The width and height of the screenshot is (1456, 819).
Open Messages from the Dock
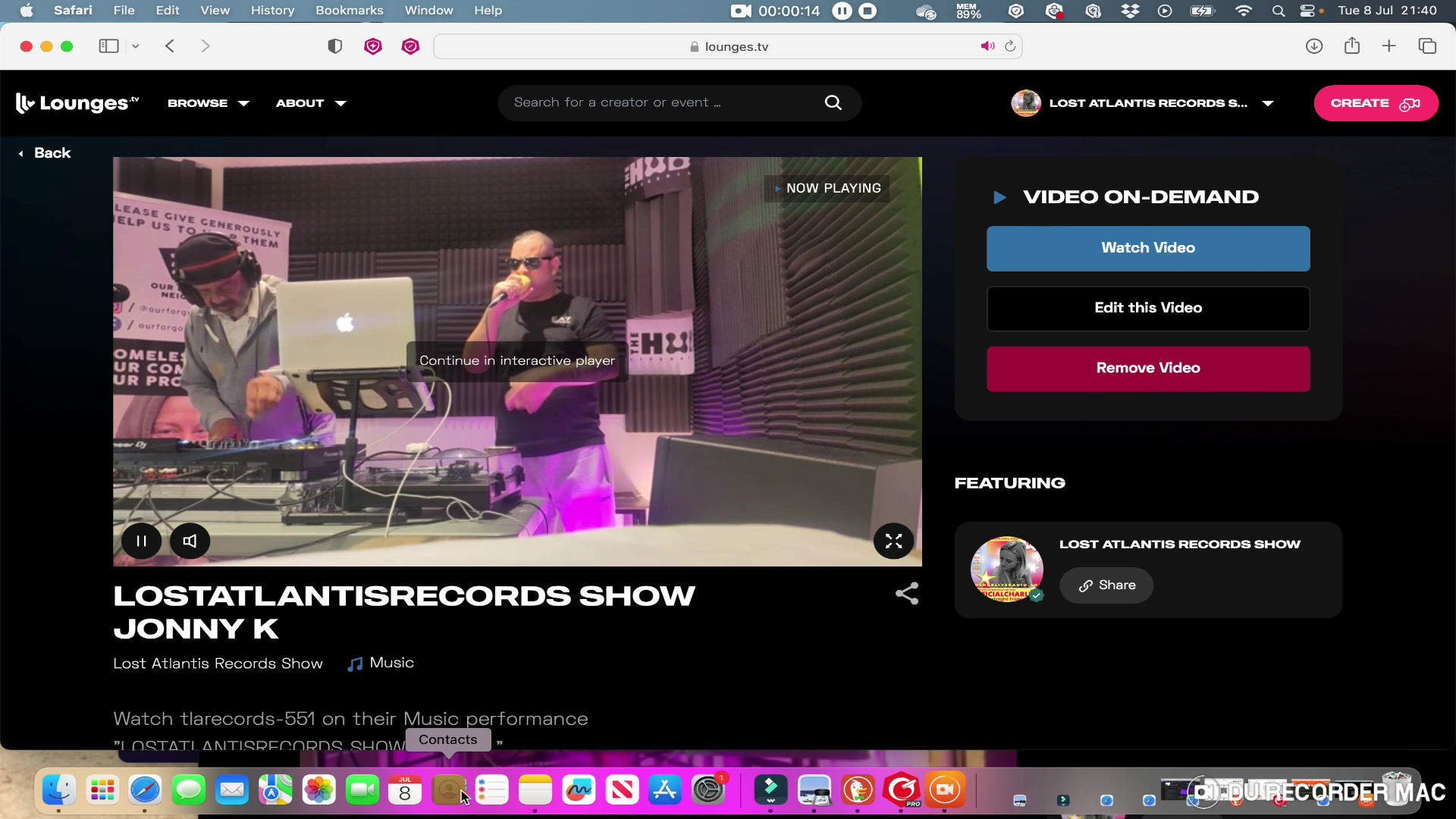[x=189, y=791]
